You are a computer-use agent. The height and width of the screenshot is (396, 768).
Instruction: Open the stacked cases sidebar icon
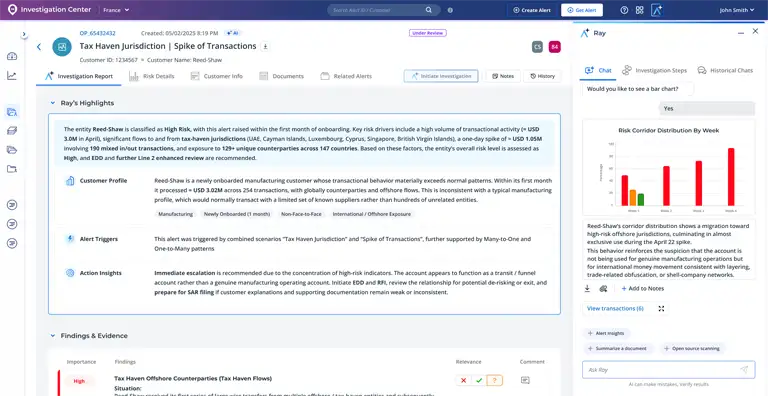pos(12,131)
